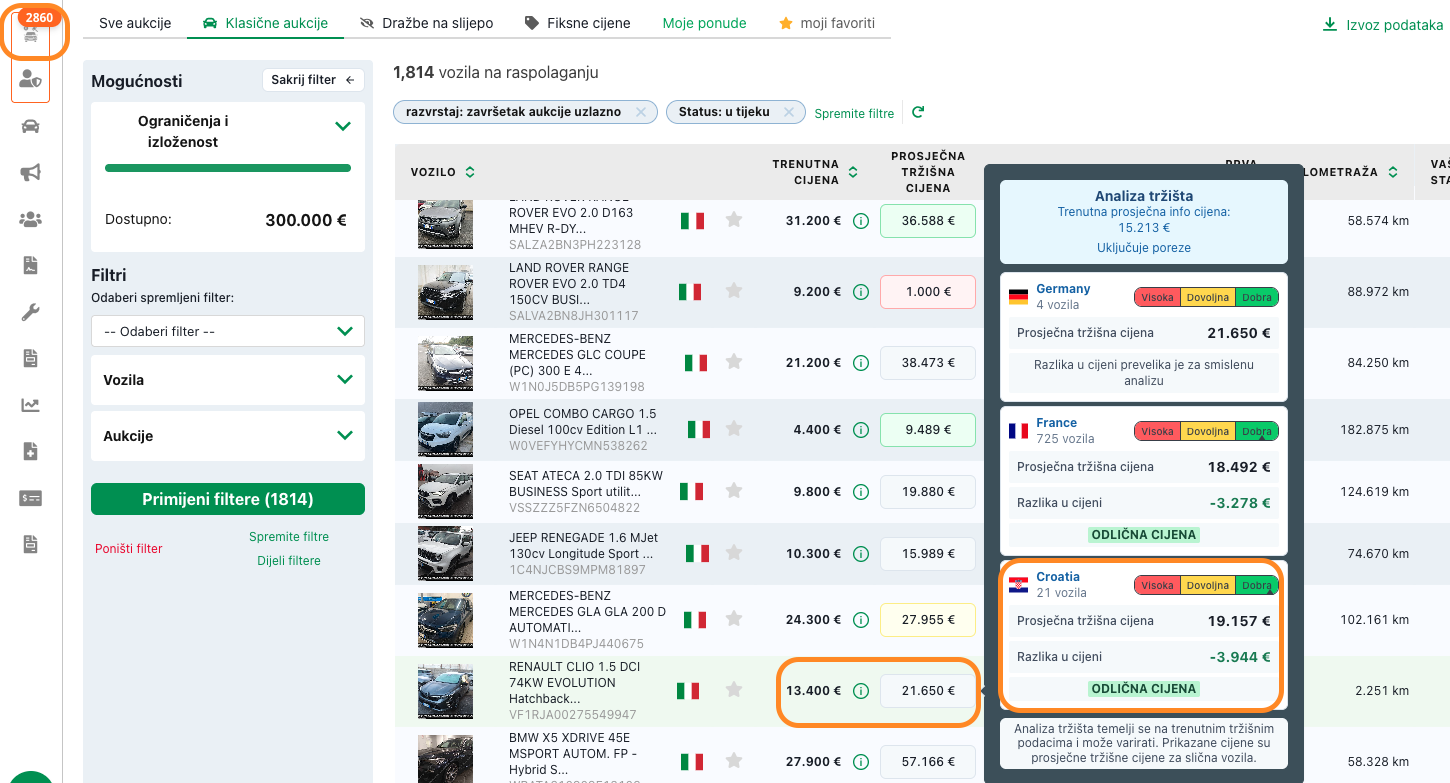Click the Primijeni filtere (1814) button

228,499
